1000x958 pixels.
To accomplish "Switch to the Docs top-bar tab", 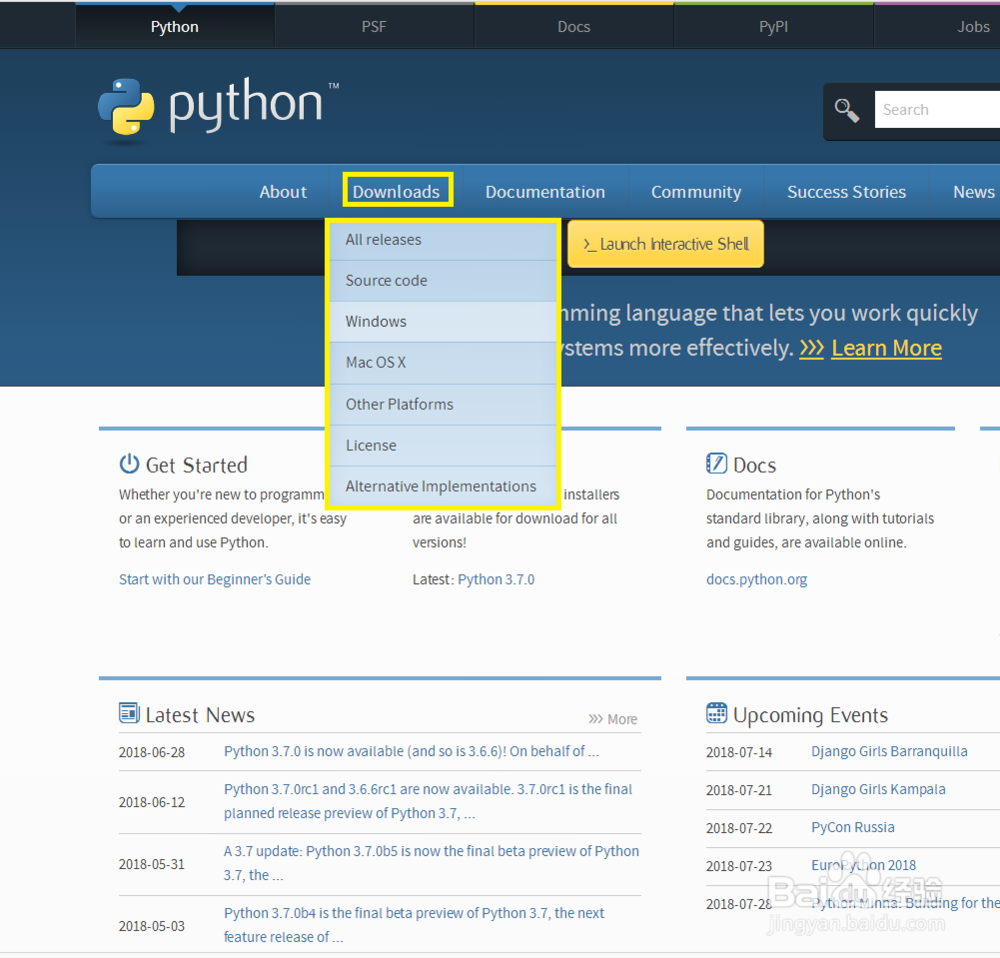I will (574, 26).
